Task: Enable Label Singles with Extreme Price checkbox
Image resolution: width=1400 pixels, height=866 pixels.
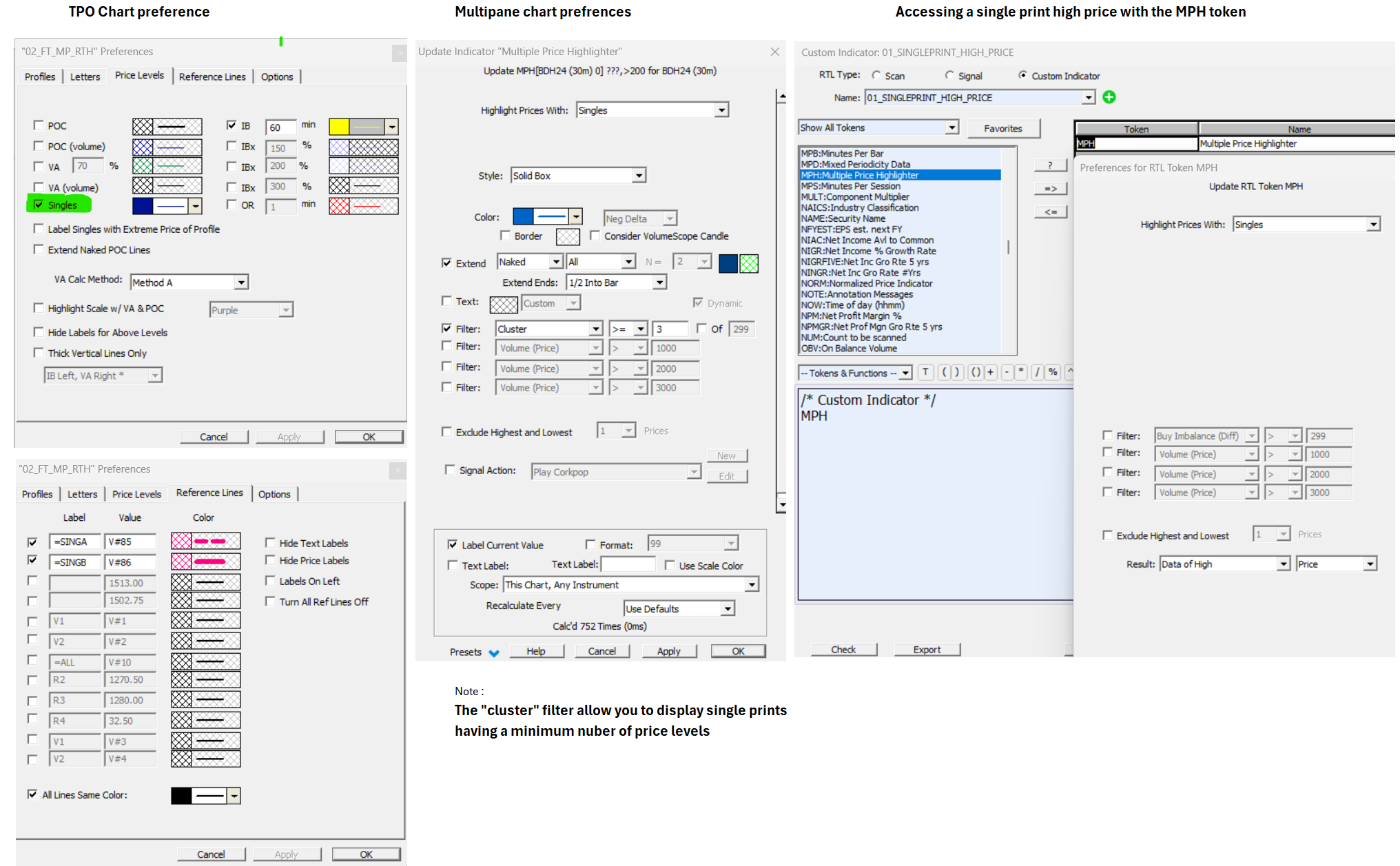Action: pyautogui.click(x=39, y=229)
